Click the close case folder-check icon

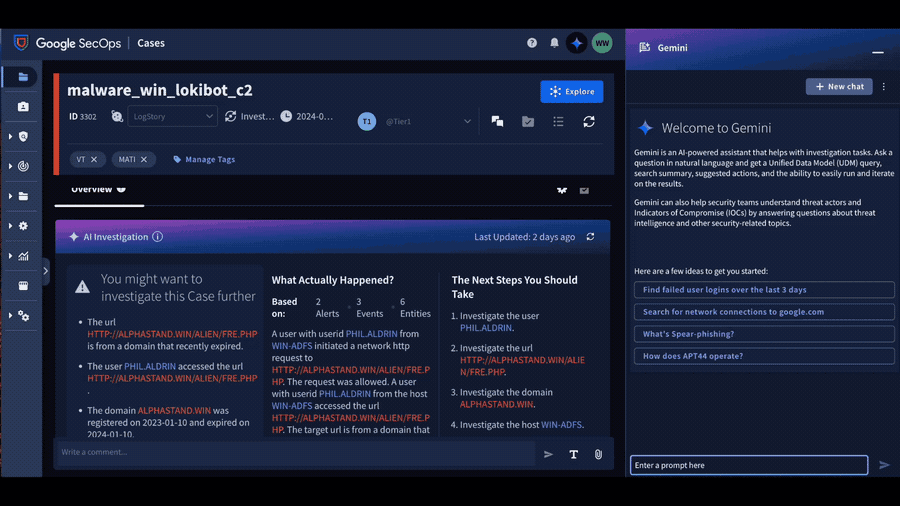(528, 121)
